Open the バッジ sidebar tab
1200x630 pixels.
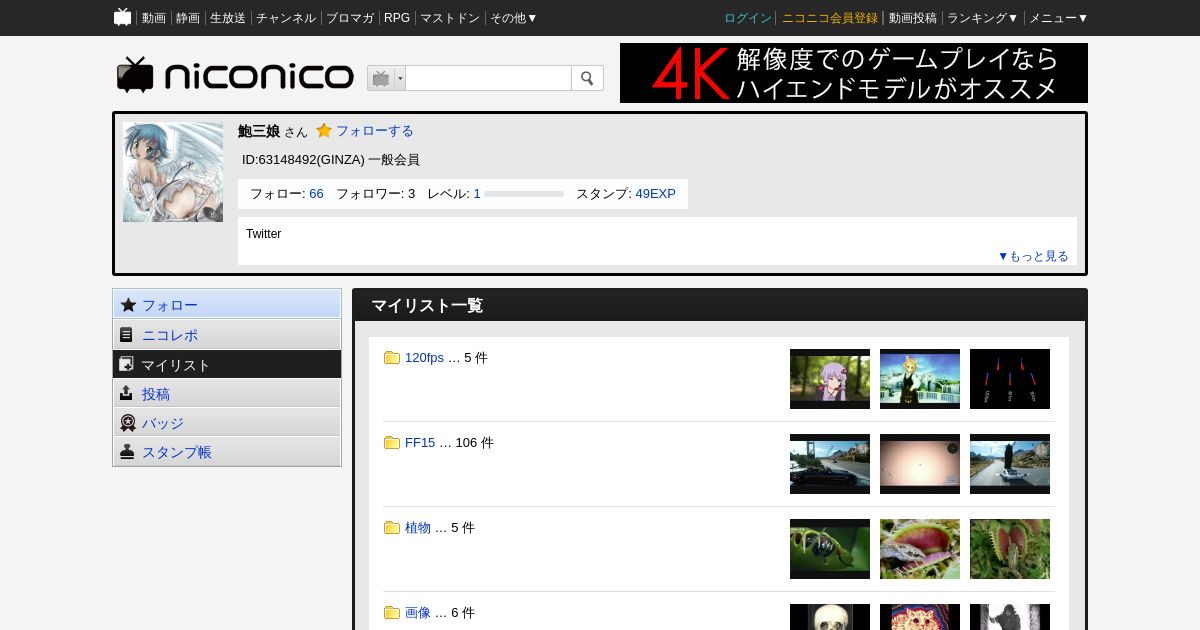tap(227, 423)
